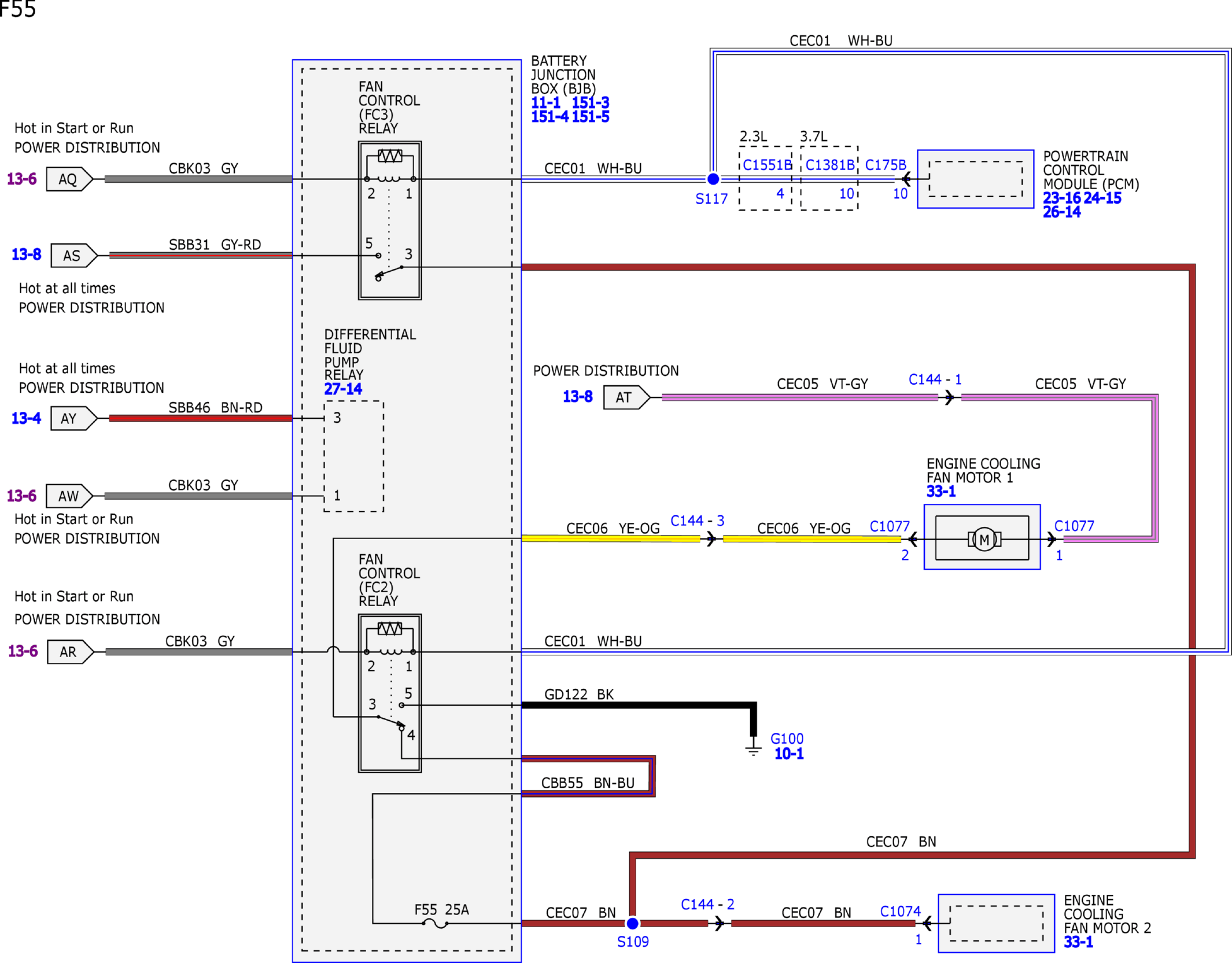Open the 33-1 link under Fan Motor 2
This screenshot has height=963, width=1232.
point(1079,942)
